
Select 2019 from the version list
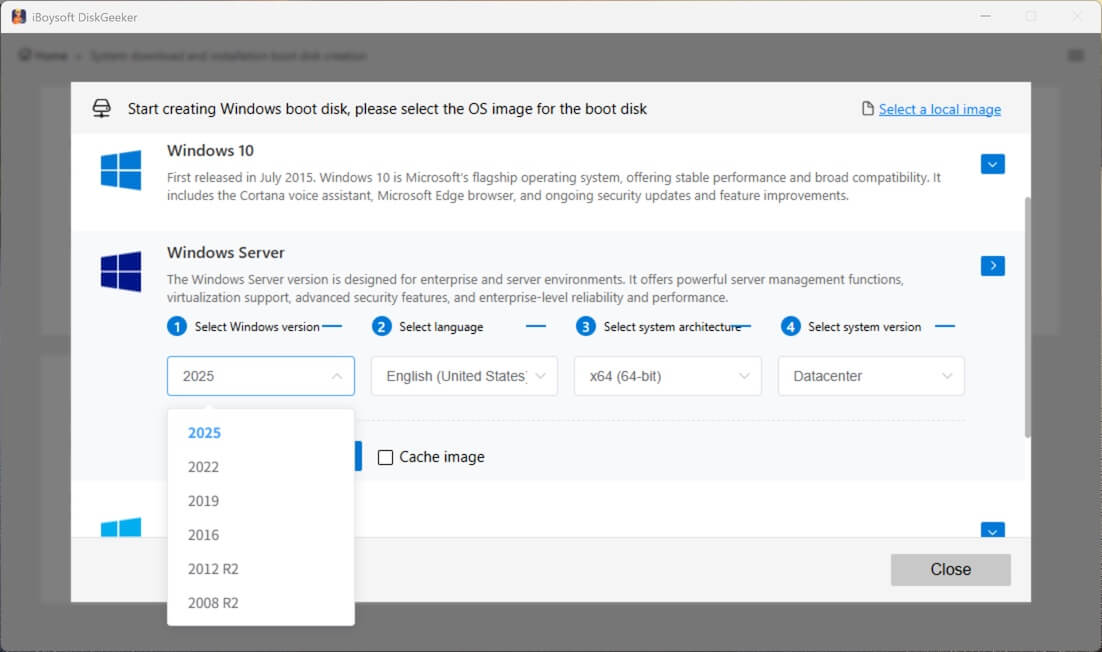tap(204, 500)
